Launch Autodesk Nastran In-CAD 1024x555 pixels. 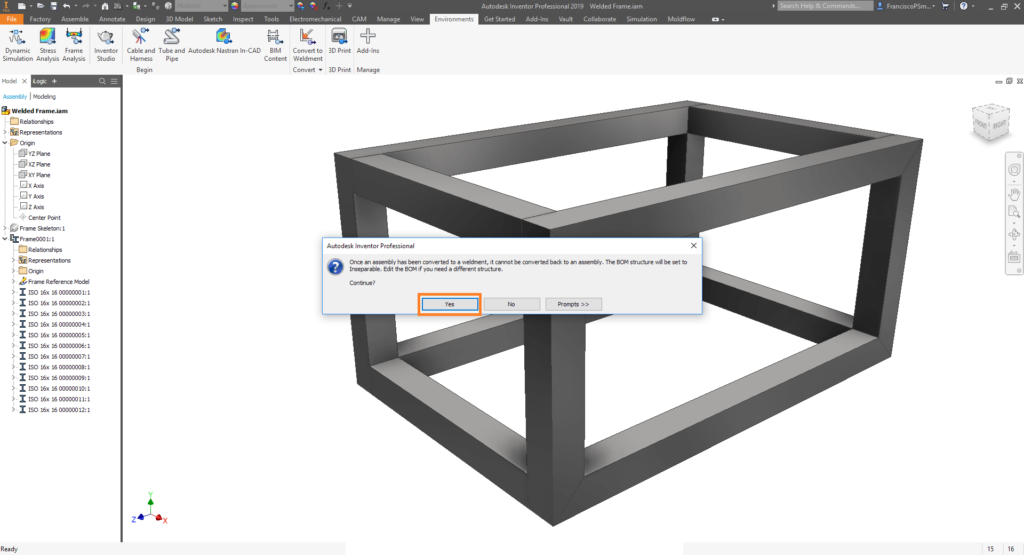tap(224, 40)
